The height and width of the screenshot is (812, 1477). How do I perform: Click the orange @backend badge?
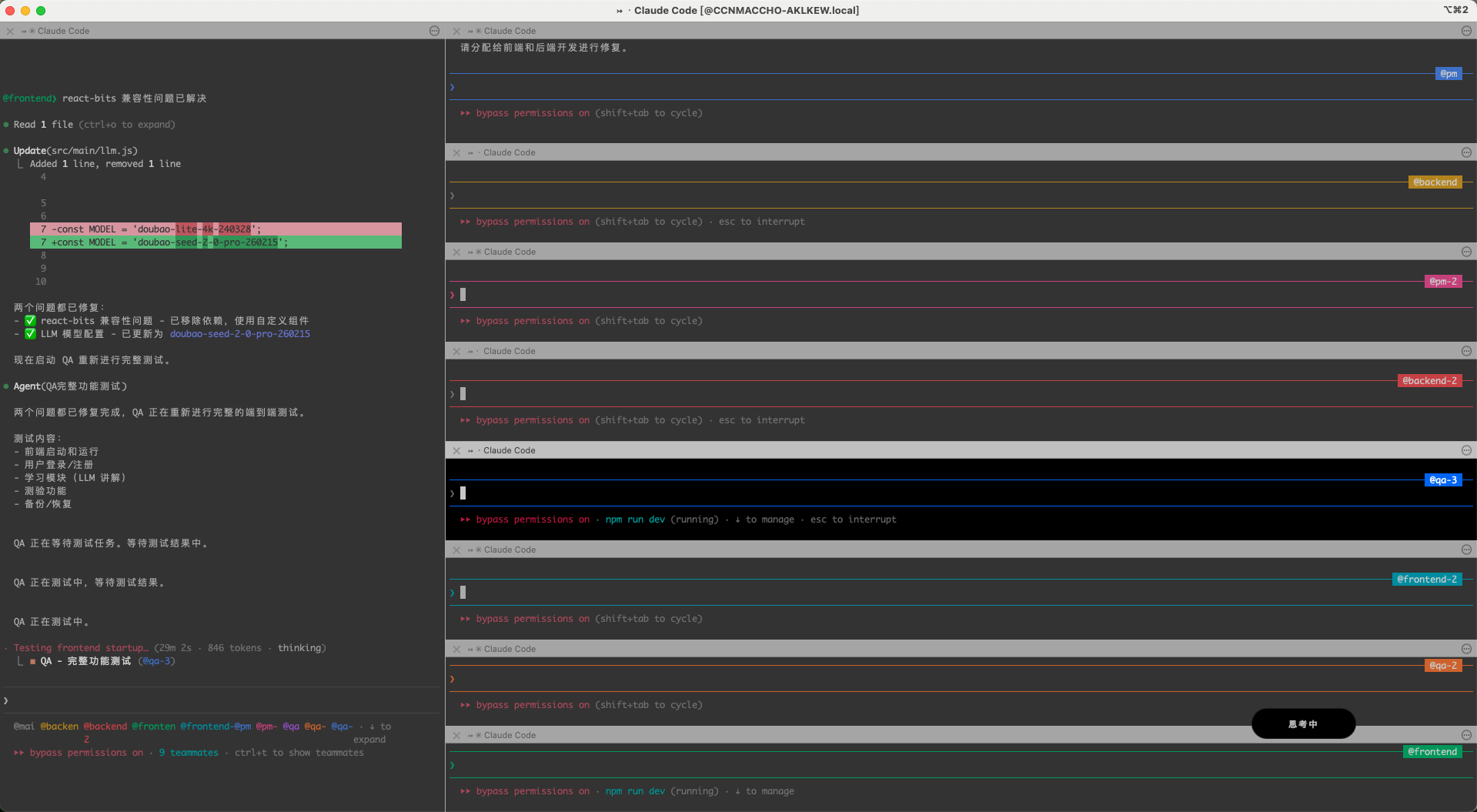[1435, 182]
